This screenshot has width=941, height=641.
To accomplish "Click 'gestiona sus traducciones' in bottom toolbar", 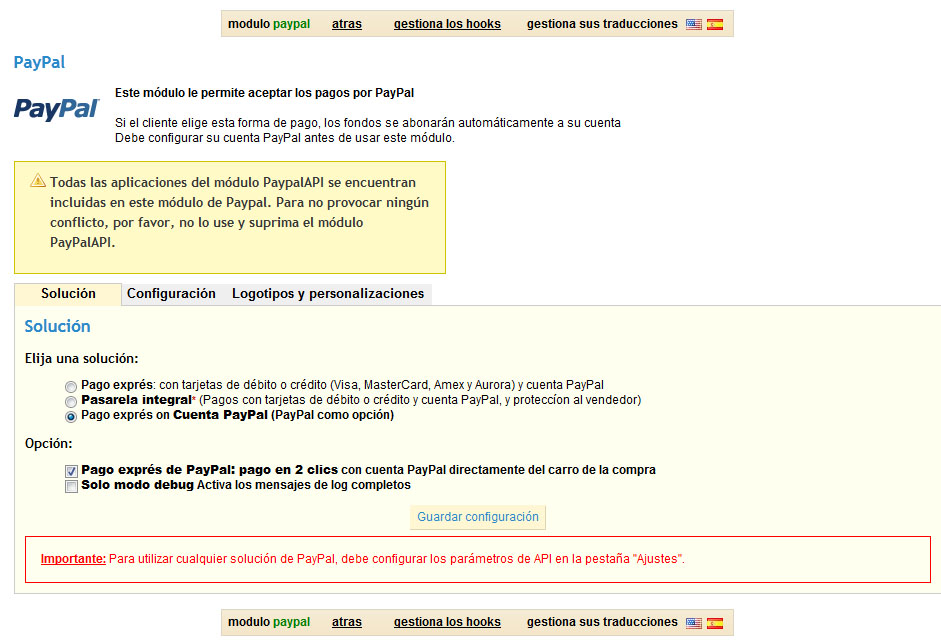I will click(x=602, y=622).
